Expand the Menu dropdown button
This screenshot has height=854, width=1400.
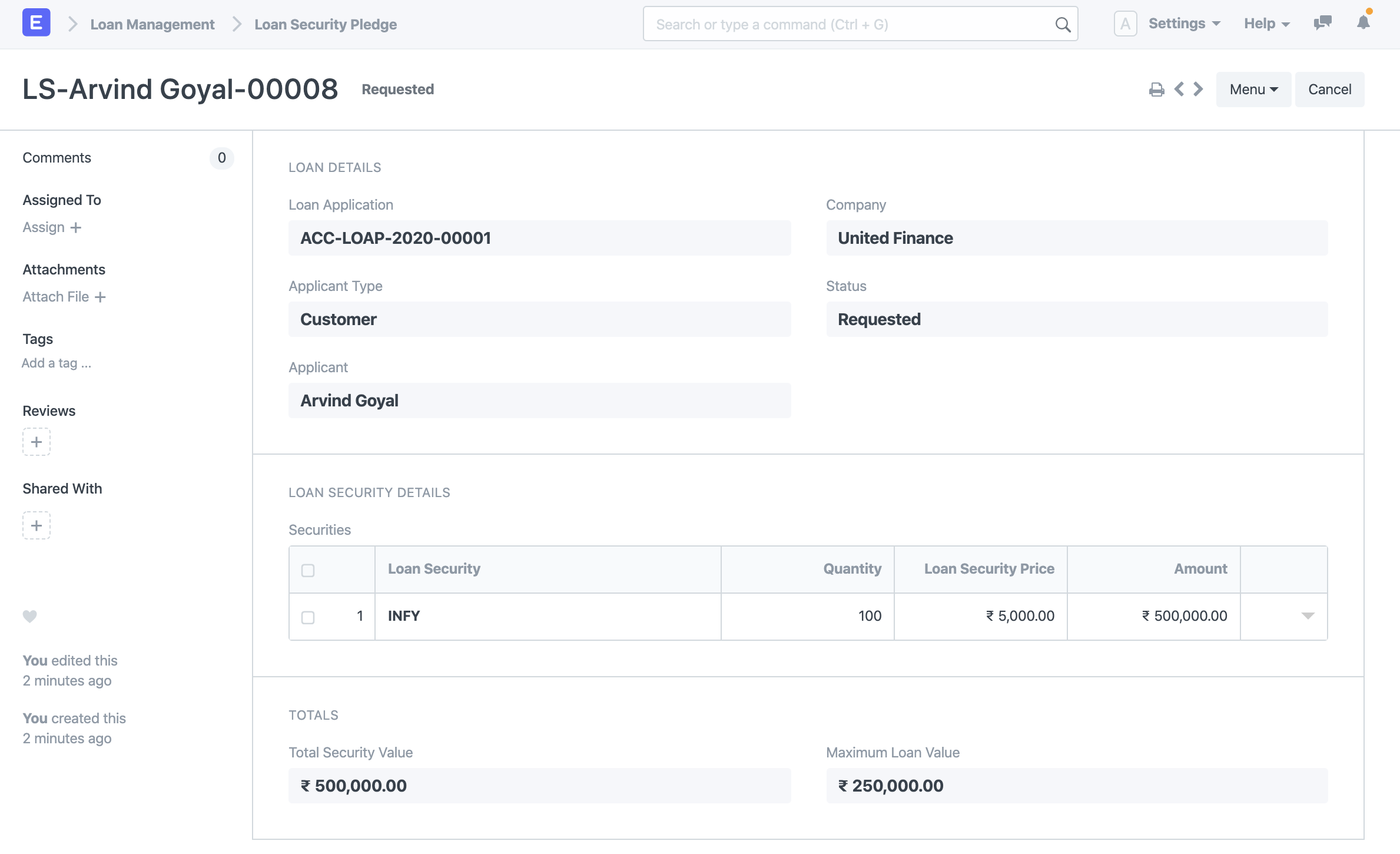1253,89
